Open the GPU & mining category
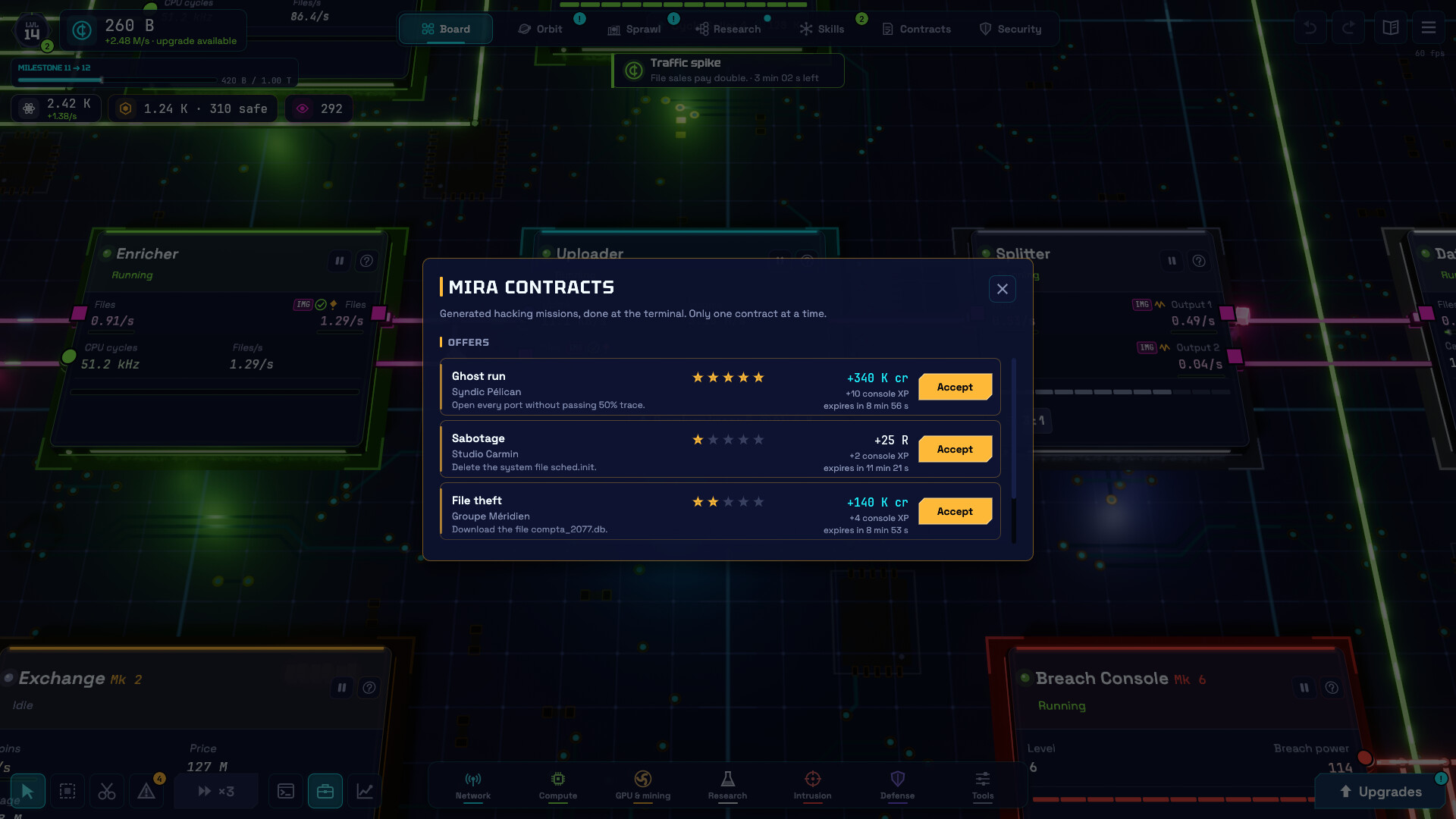This screenshot has width=1456, height=819. pos(643,786)
